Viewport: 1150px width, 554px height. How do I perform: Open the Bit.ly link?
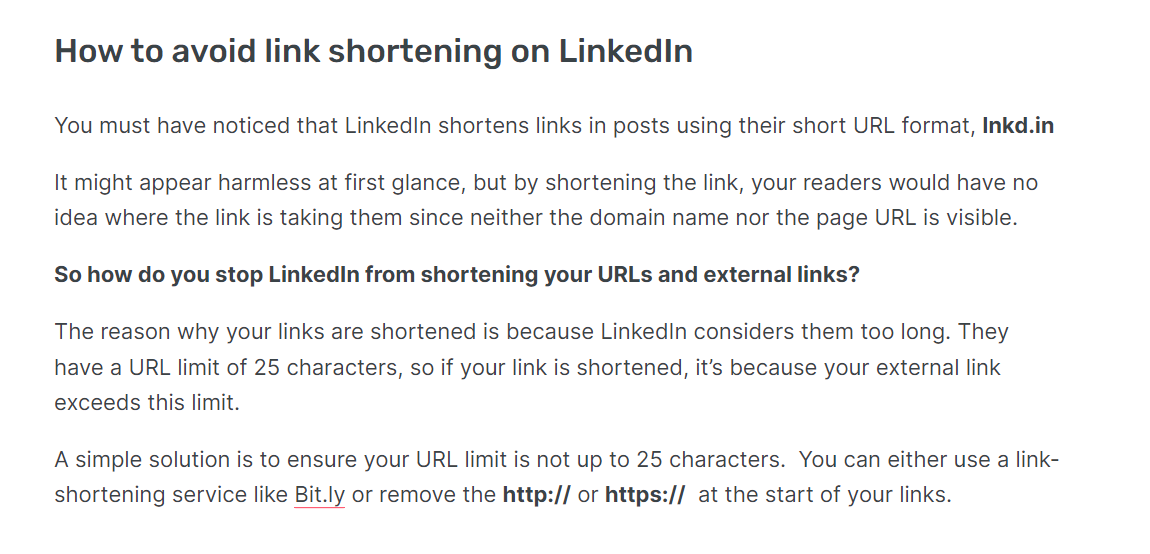click(x=320, y=495)
